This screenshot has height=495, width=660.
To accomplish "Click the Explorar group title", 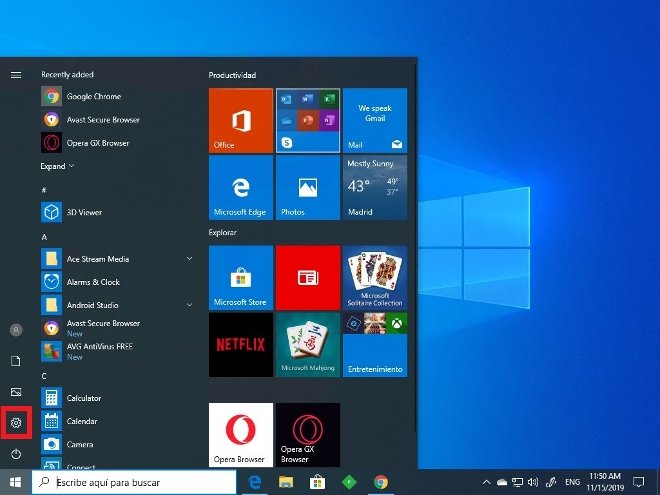I will click(x=223, y=232).
